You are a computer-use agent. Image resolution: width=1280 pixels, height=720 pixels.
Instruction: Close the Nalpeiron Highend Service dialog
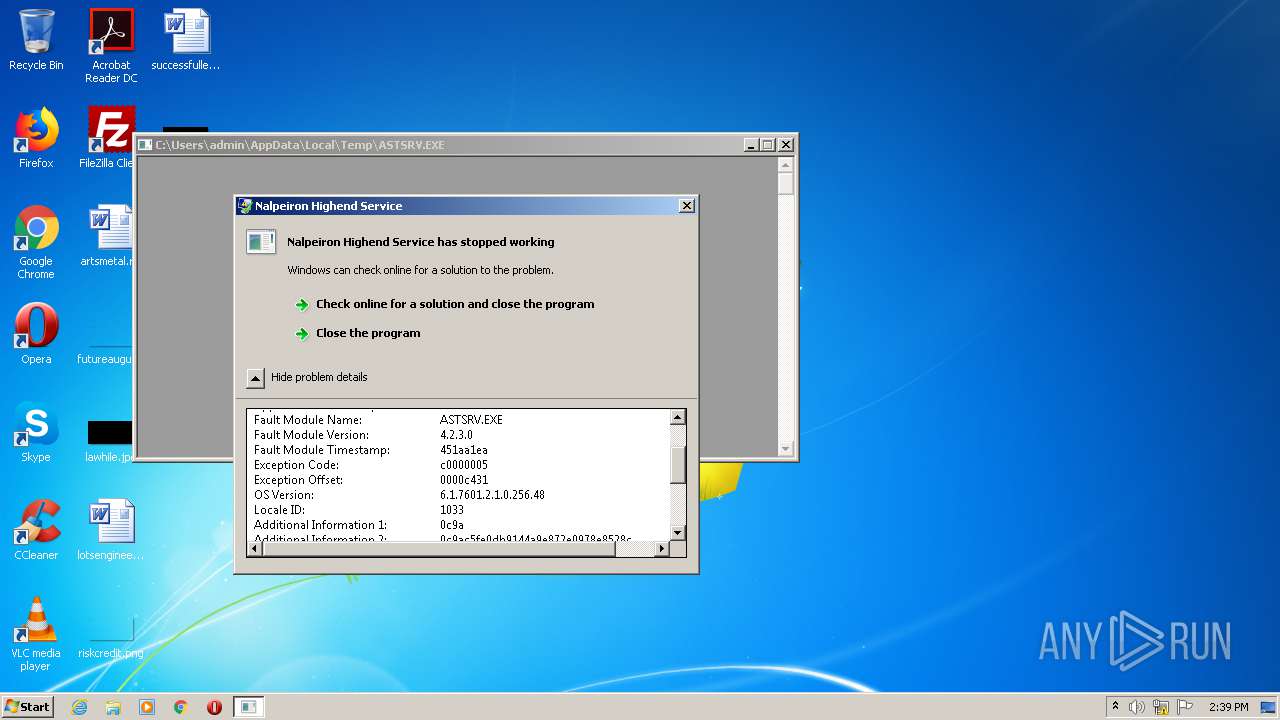[x=686, y=206]
